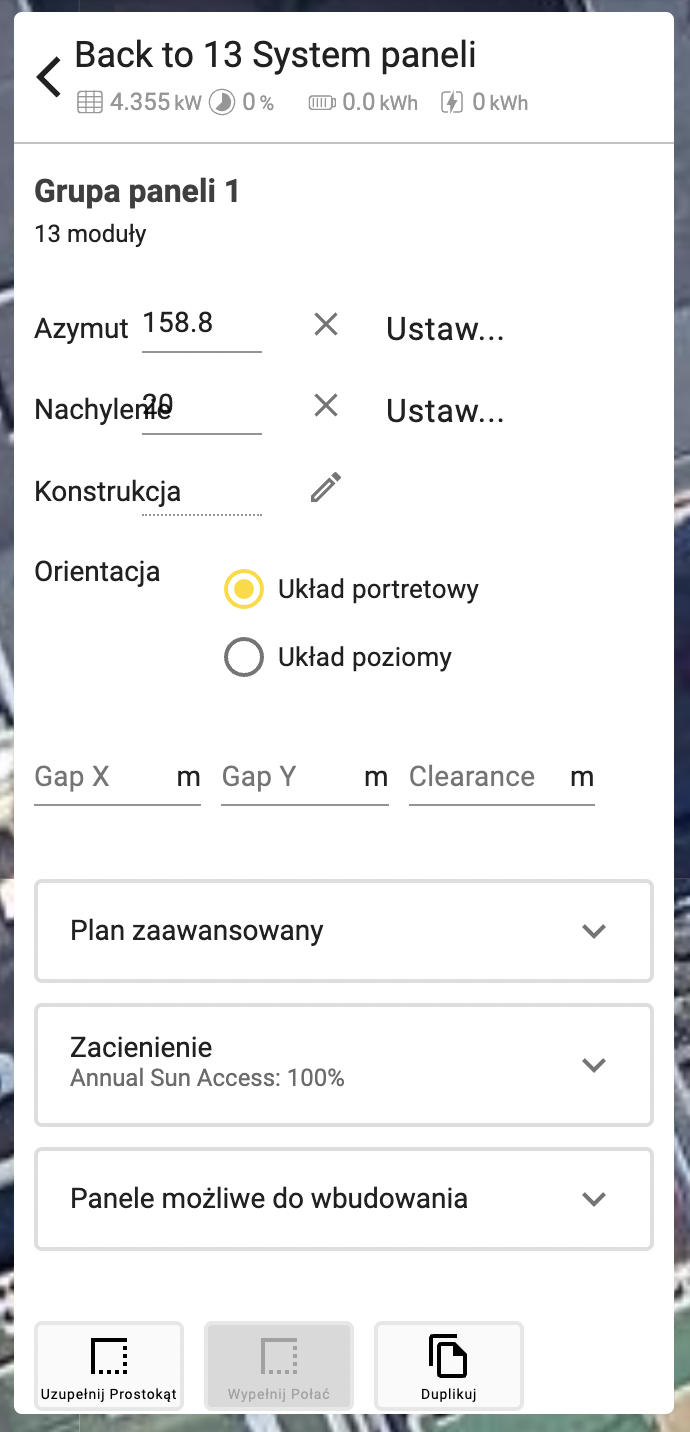Screen dimensions: 690x1432
Task: Expand Panele możliwe do wbudowania section
Action: [344, 1199]
